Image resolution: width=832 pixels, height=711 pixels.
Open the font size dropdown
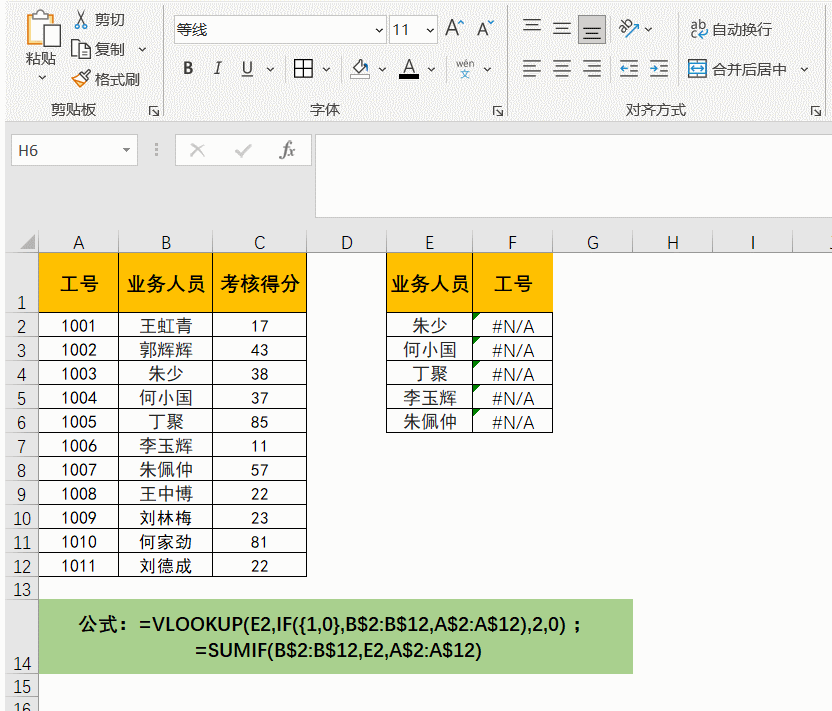(430, 30)
